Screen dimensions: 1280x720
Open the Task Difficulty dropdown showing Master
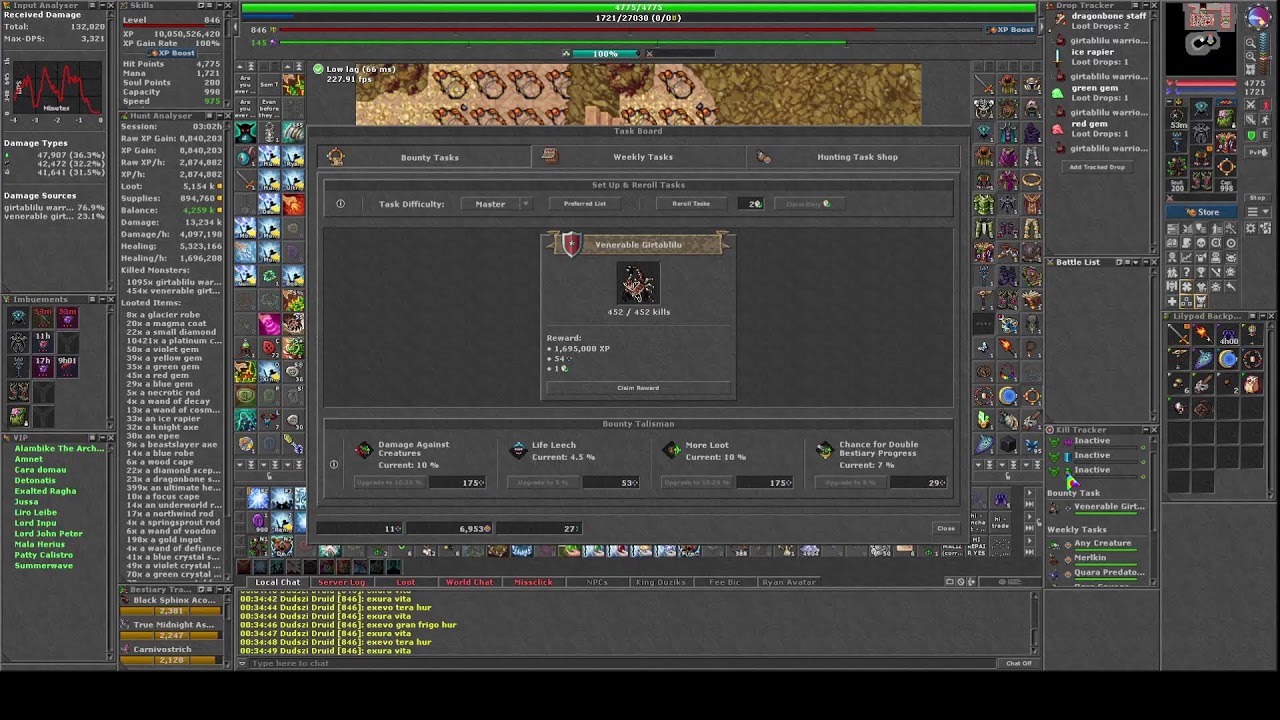point(497,204)
